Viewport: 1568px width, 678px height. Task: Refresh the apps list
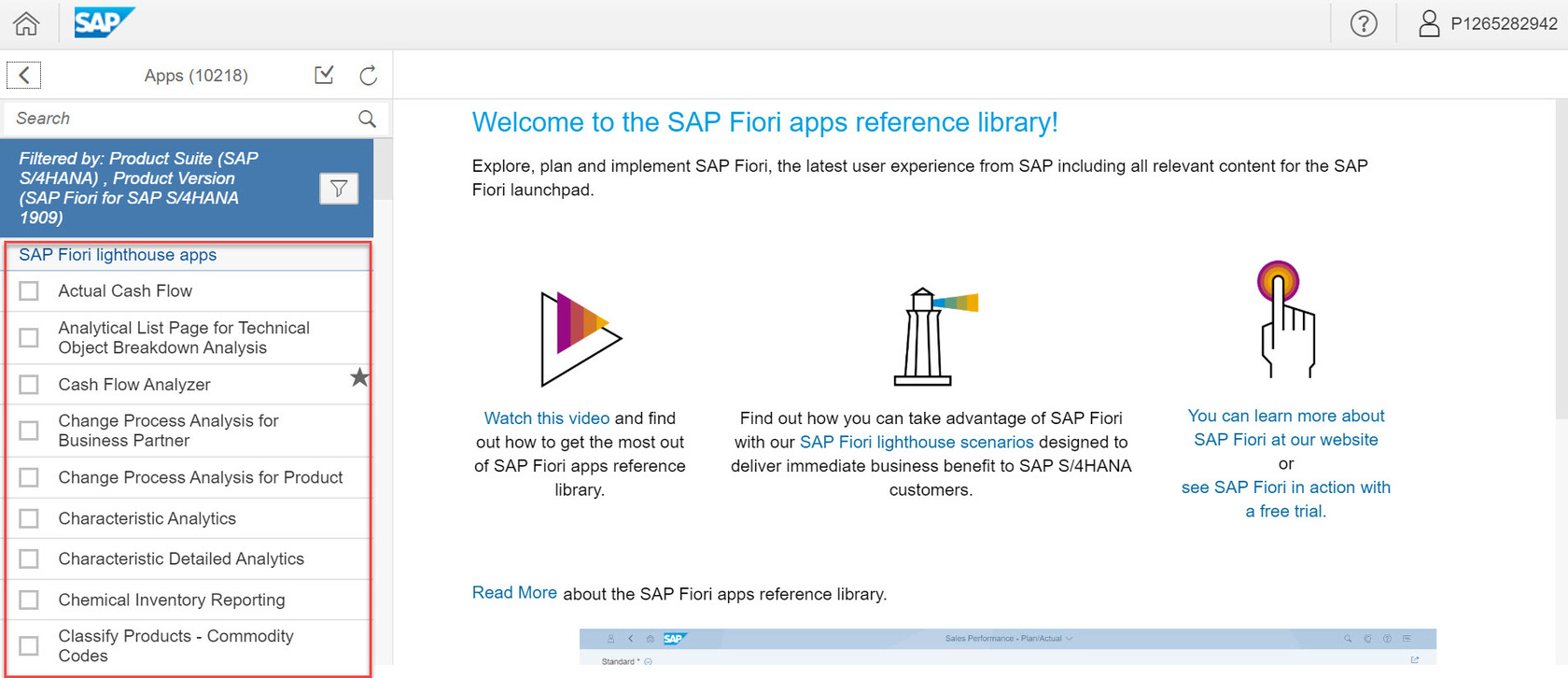pyautogui.click(x=369, y=75)
